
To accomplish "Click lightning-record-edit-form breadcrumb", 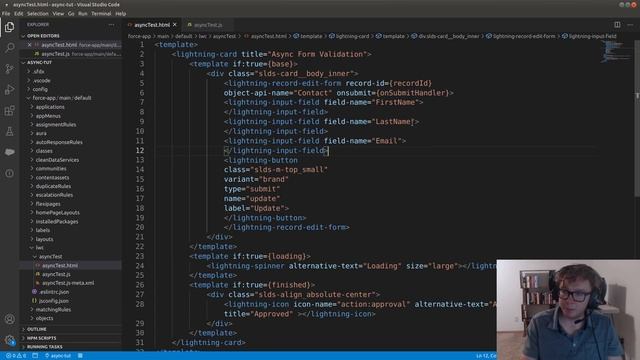I will tap(524, 36).
